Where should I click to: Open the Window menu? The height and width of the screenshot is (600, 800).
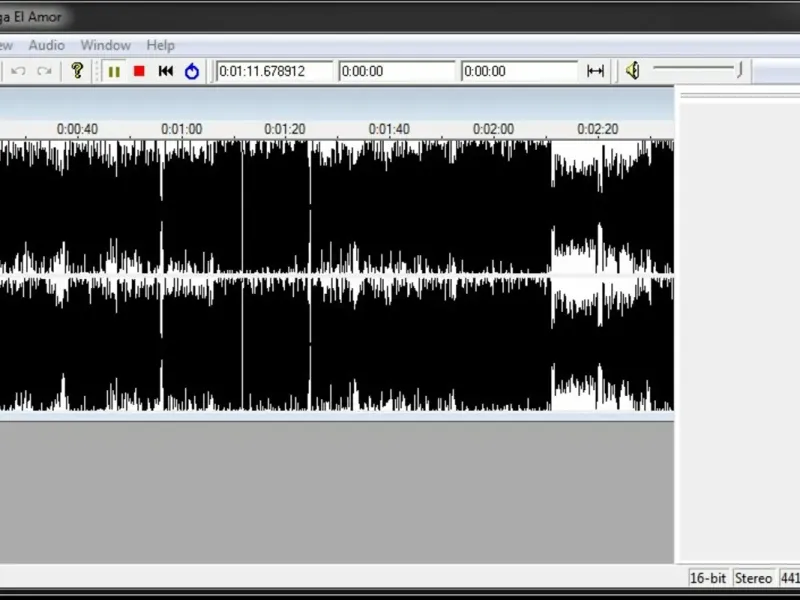click(106, 45)
